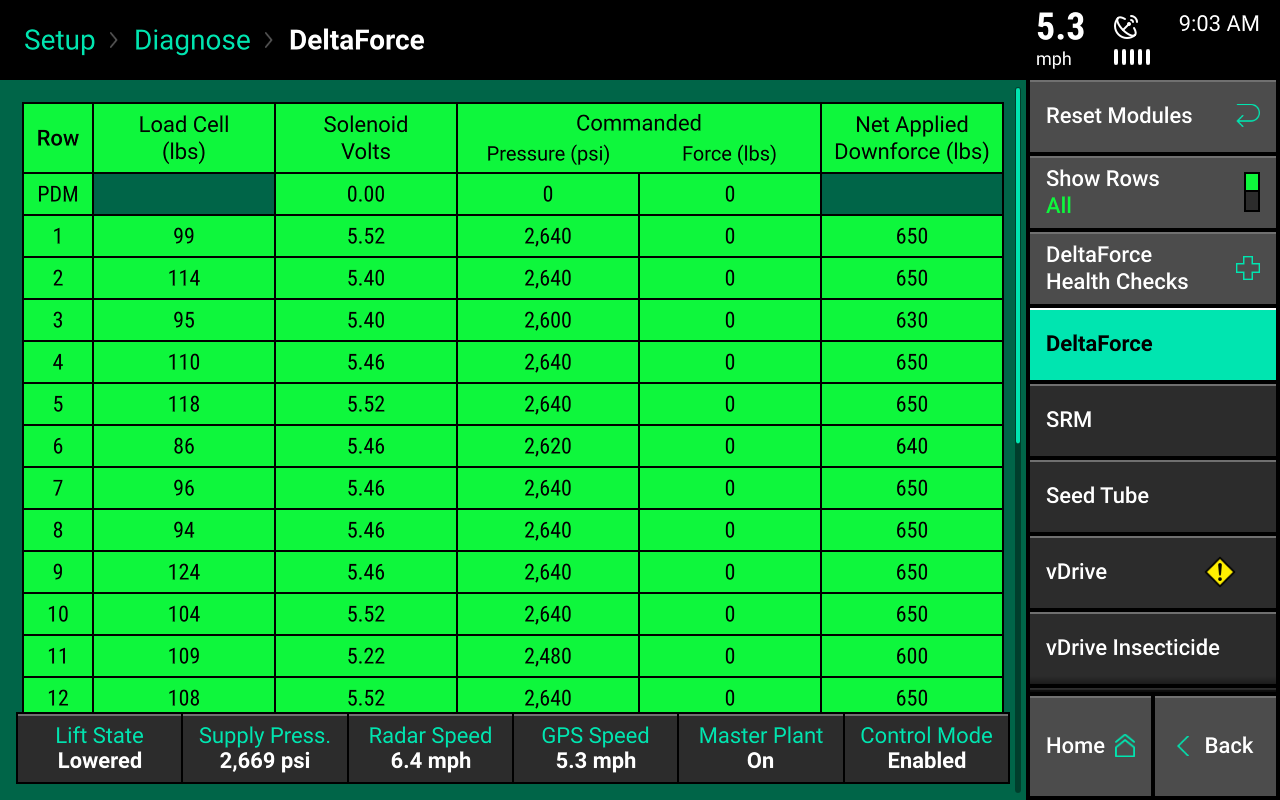This screenshot has height=800, width=1280.
Task: Click row 11 solenoid volts 5.22
Action: point(366,656)
